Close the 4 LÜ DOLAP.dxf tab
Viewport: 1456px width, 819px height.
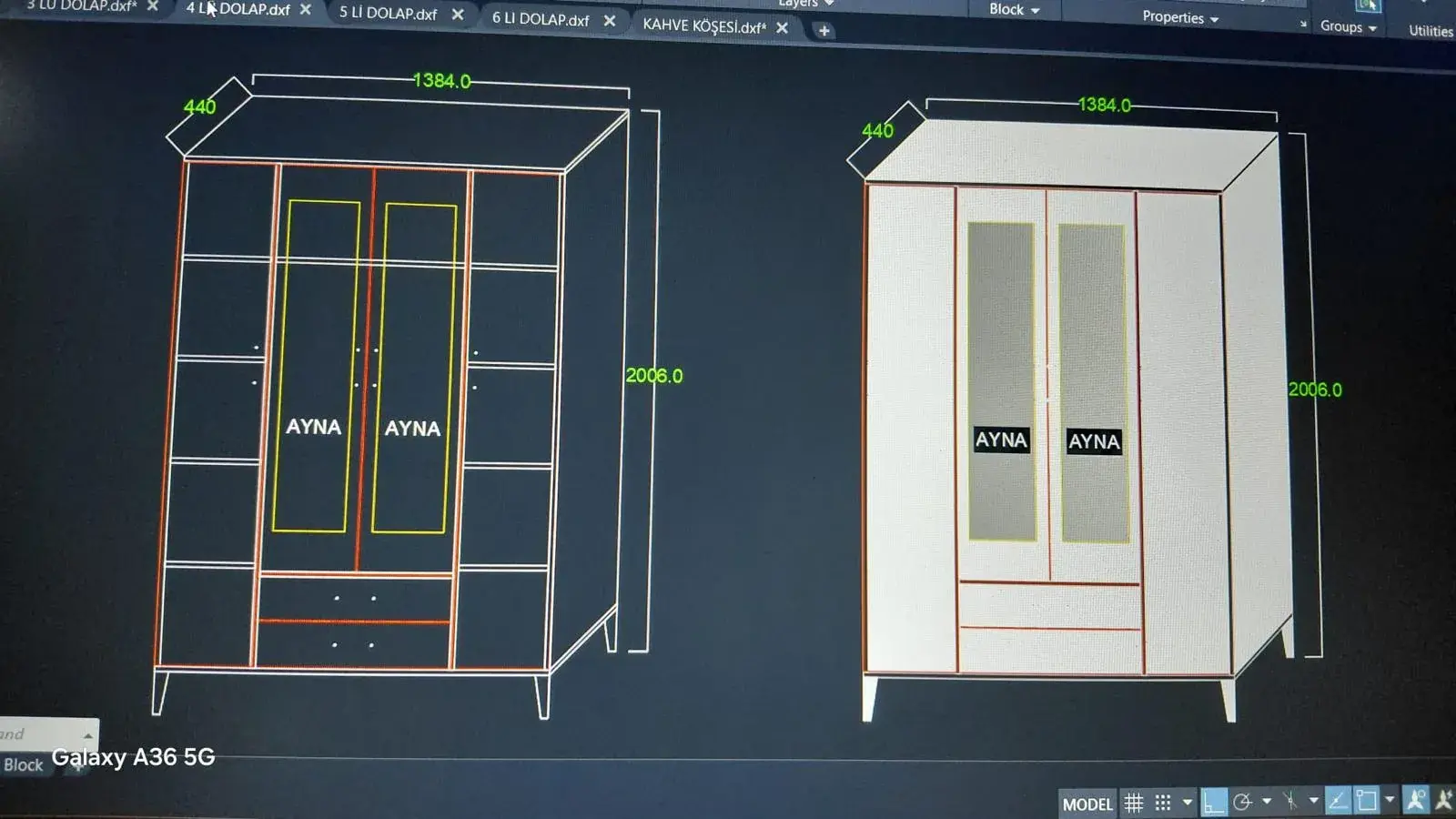point(306,9)
